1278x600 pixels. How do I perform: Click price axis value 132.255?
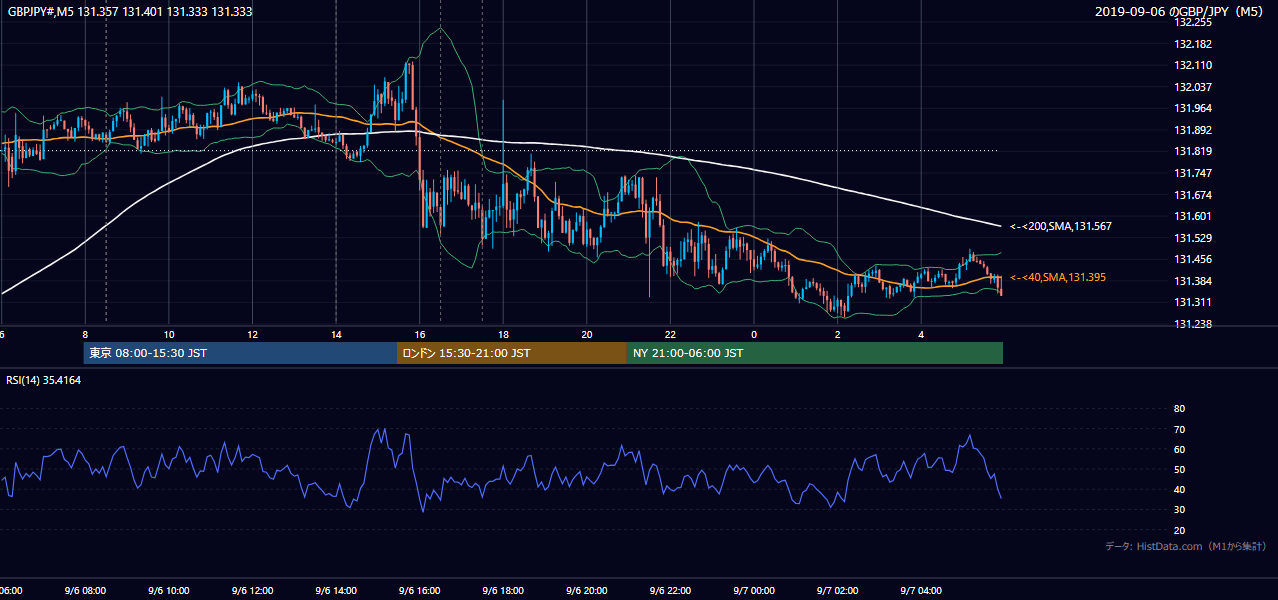(x=1193, y=22)
